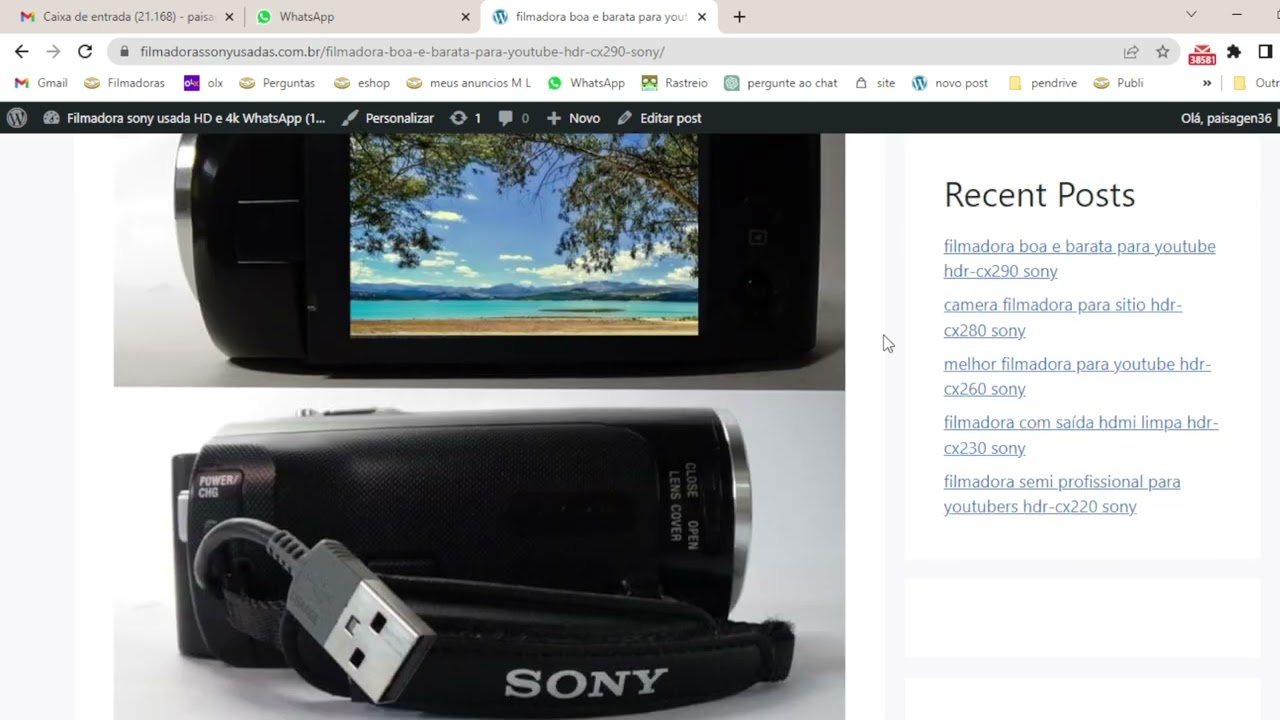This screenshot has width=1280, height=720.
Task: Open the Publi bookmark
Action: 1119,83
